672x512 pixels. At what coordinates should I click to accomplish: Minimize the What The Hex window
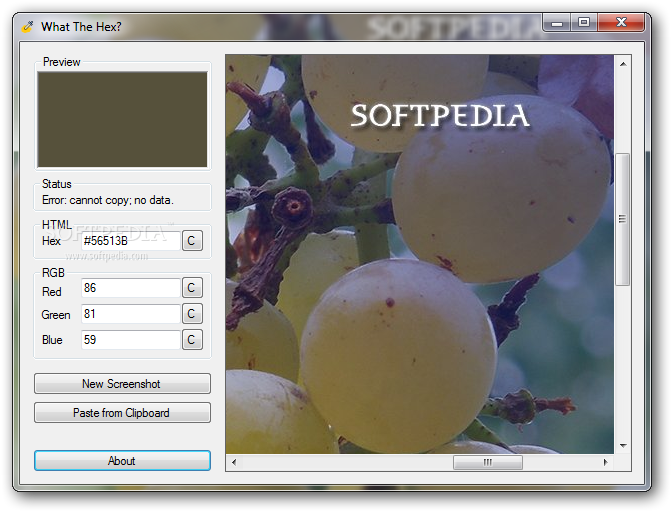point(557,23)
